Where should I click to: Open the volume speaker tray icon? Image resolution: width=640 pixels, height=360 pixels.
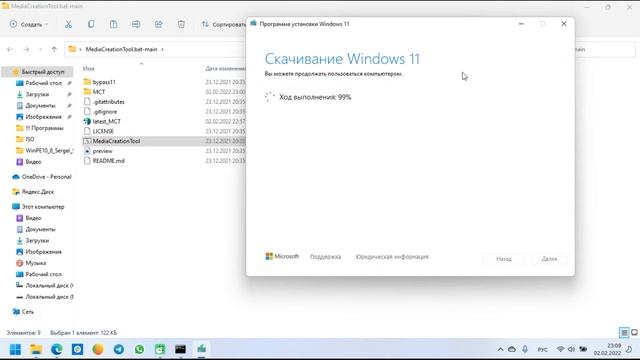571,349
